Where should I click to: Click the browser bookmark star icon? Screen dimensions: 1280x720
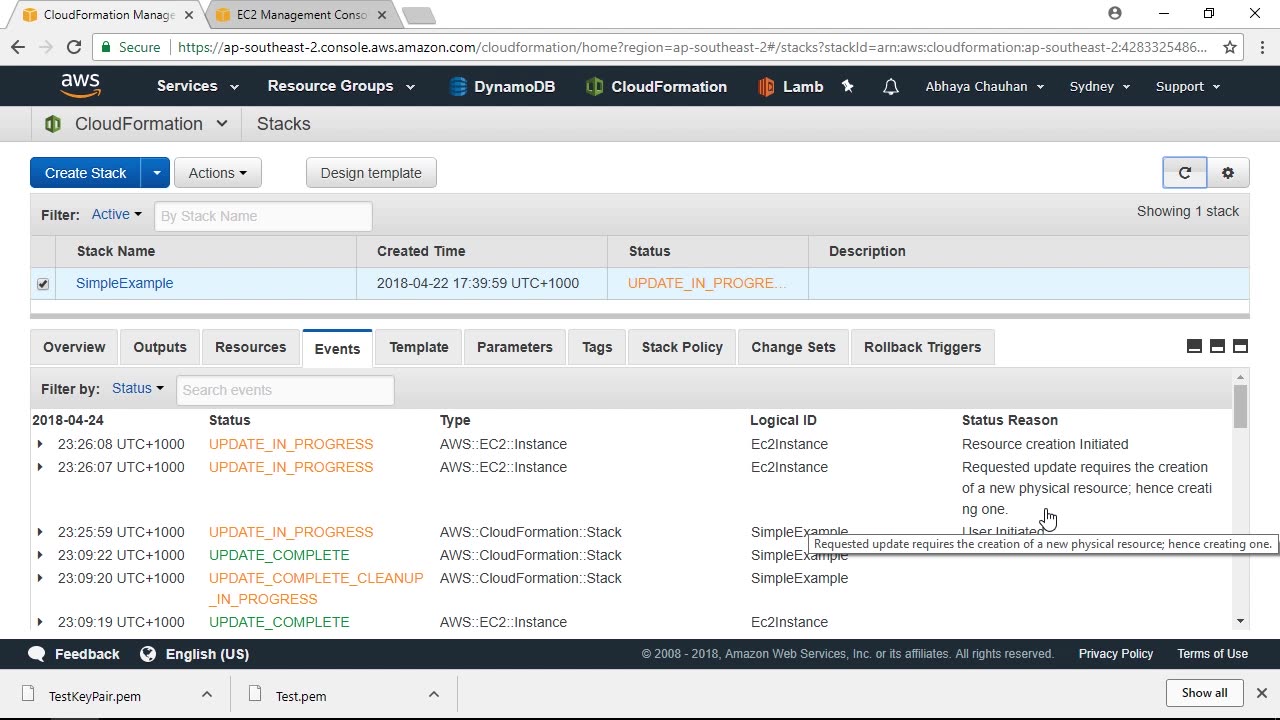coord(1230,47)
